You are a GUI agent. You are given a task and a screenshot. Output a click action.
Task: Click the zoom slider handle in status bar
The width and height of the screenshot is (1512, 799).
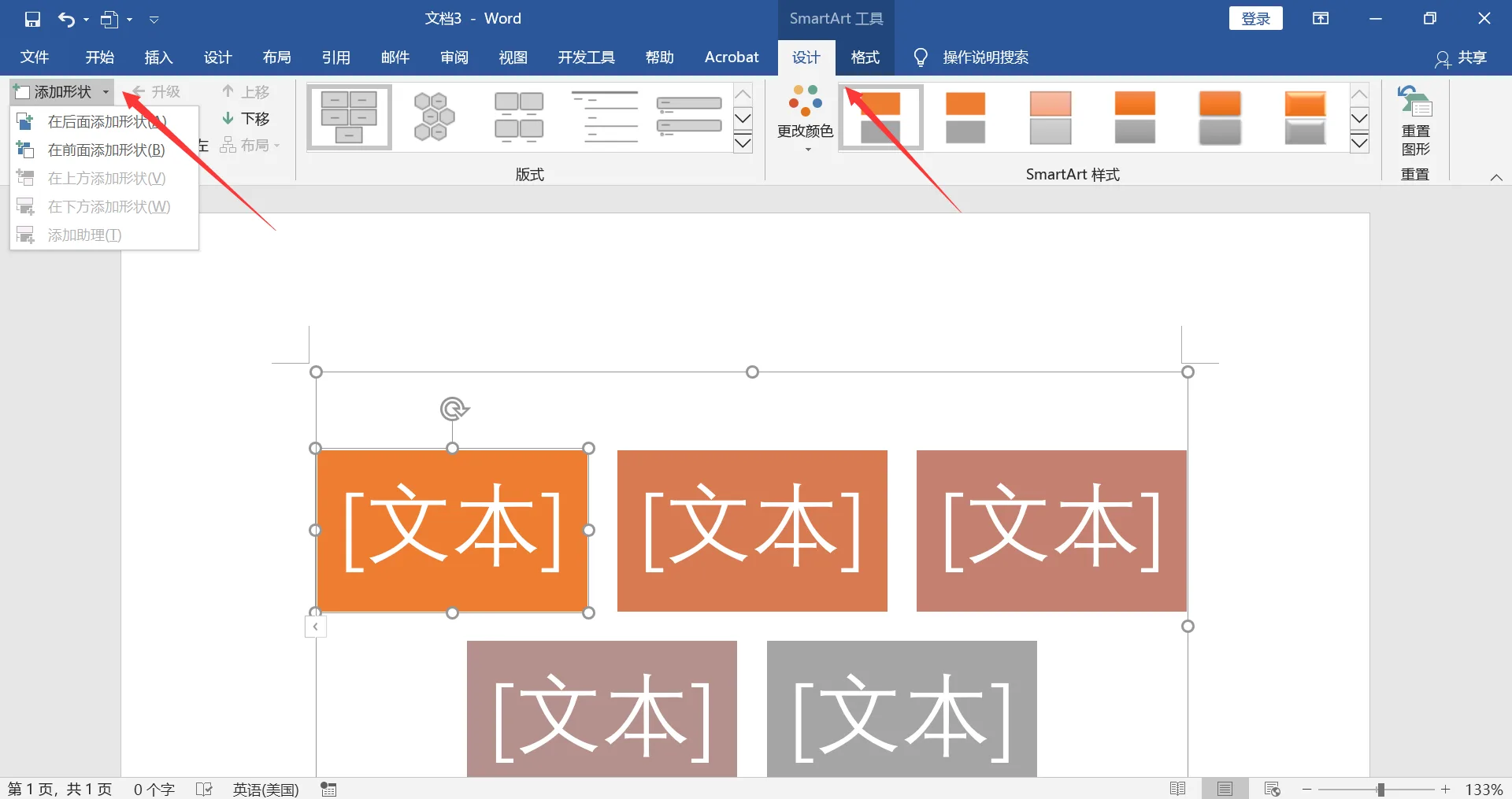1380,789
